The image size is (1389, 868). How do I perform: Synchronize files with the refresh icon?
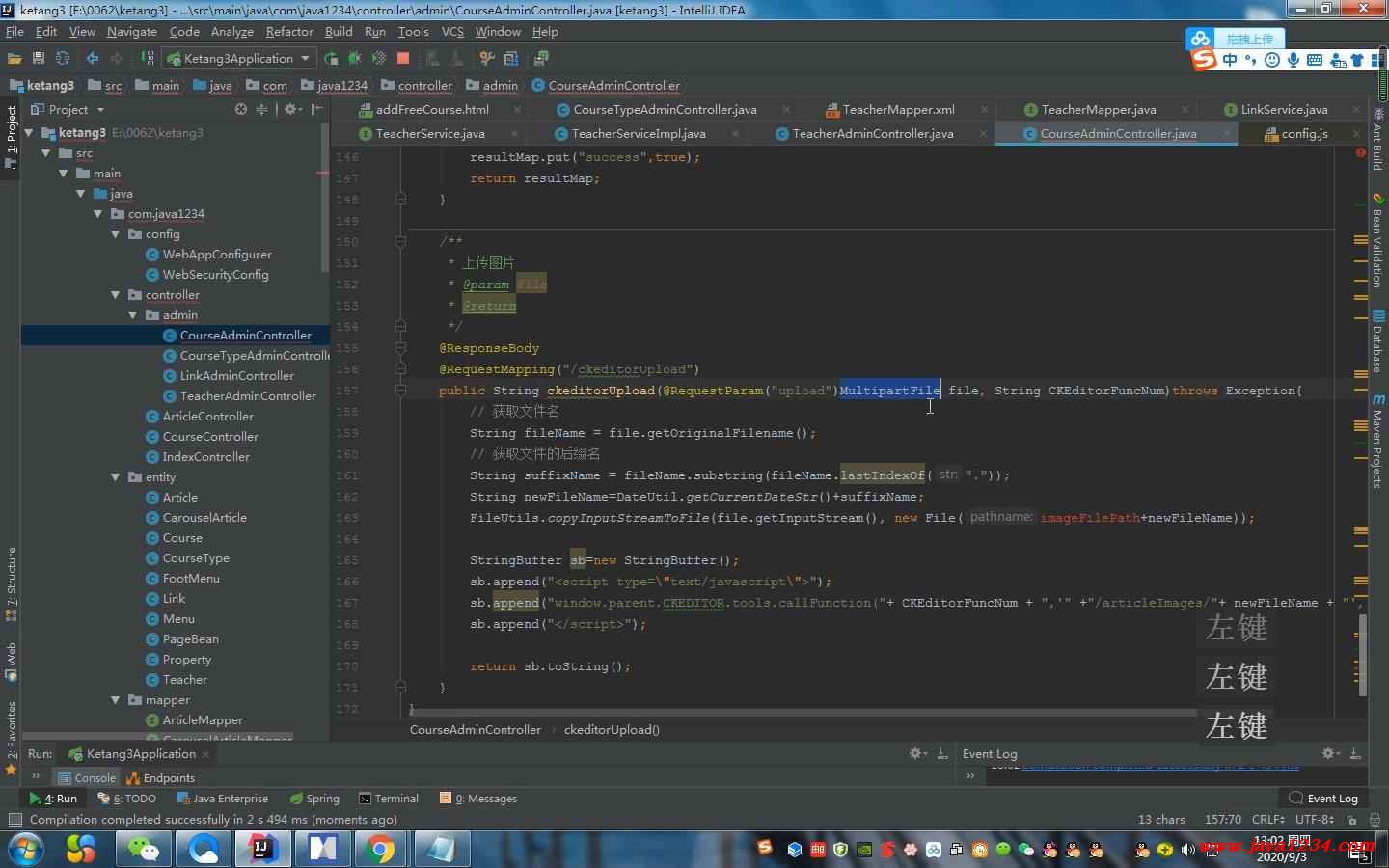[63, 58]
